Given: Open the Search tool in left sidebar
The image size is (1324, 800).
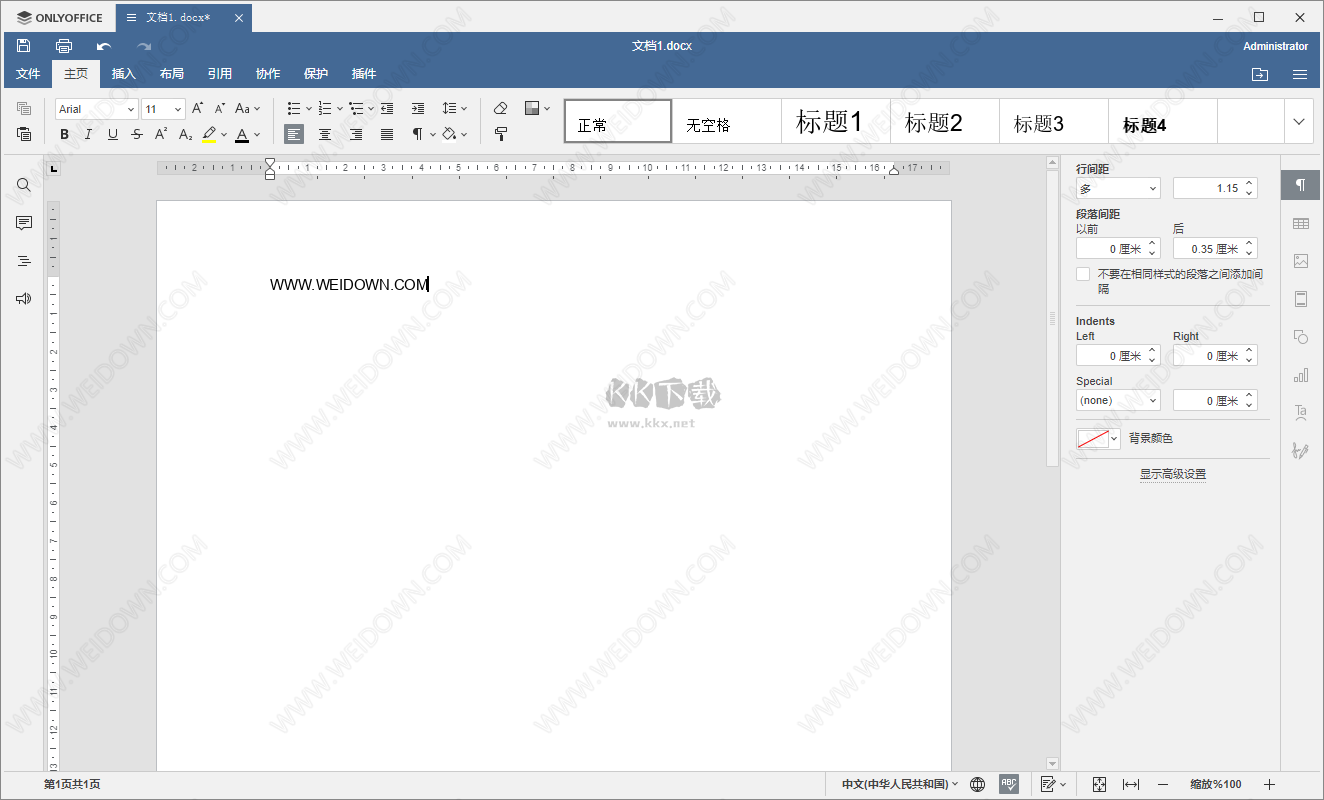Looking at the screenshot, I should (24, 185).
